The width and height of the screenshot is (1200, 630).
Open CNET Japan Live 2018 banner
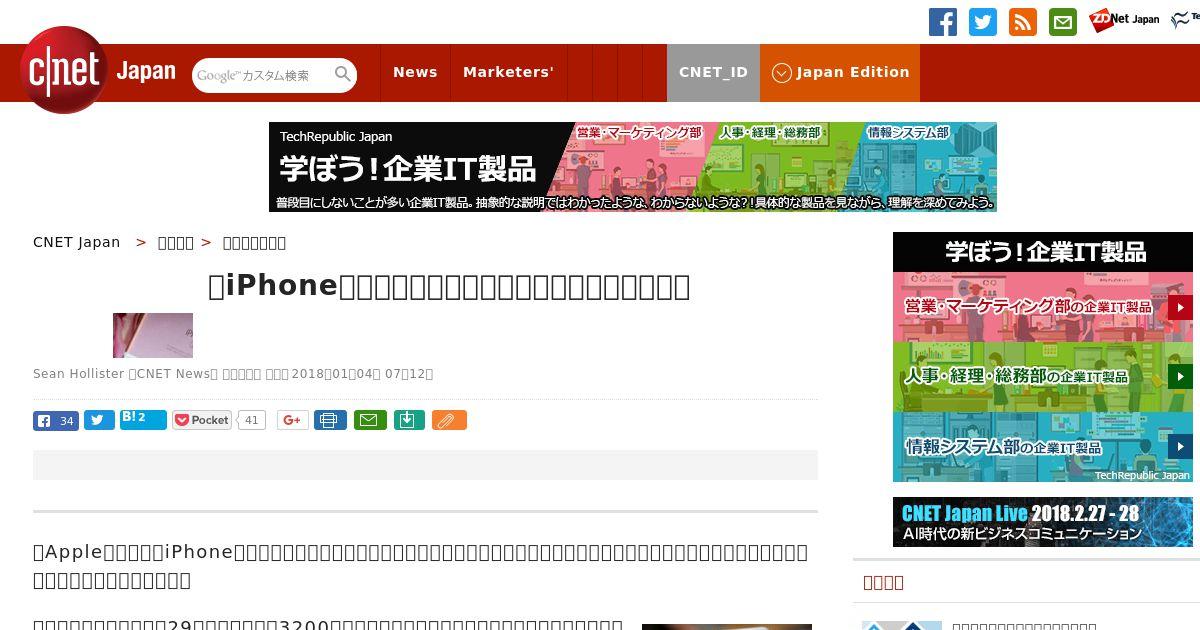tap(1043, 522)
